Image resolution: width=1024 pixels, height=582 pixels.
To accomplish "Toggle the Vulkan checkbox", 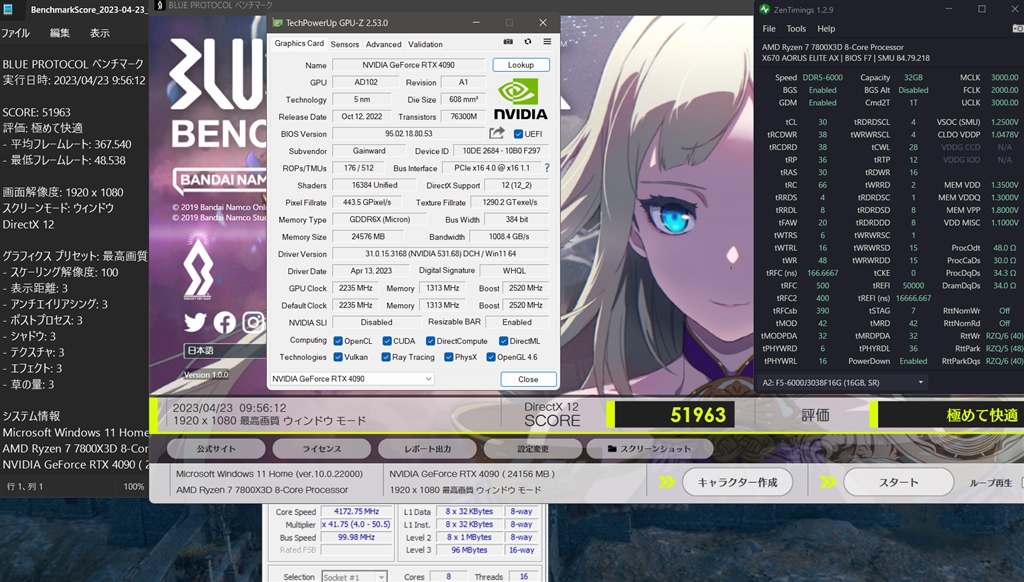I will pyautogui.click(x=338, y=357).
